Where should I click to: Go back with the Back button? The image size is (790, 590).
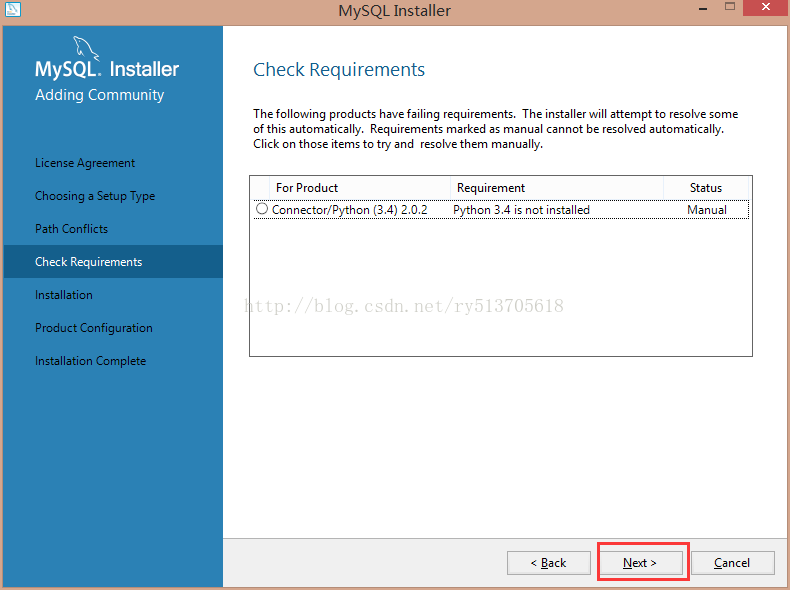(x=549, y=563)
